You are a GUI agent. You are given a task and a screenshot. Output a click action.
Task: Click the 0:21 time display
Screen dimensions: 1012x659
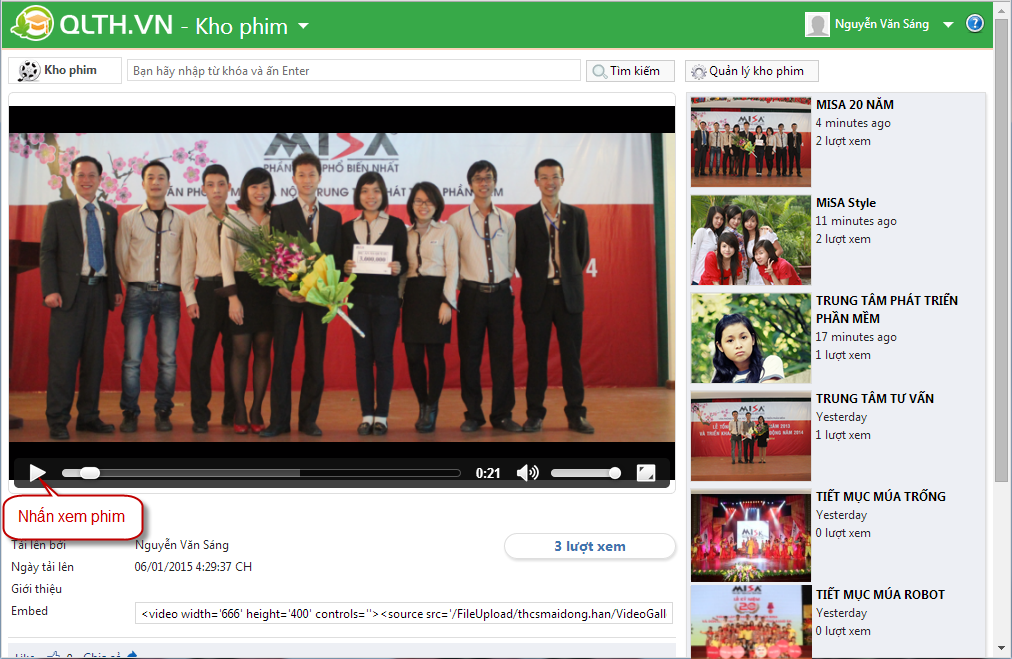pos(488,473)
